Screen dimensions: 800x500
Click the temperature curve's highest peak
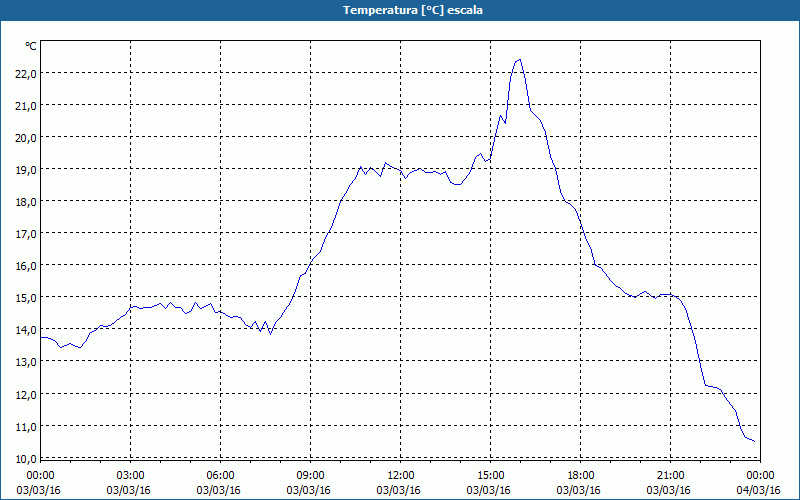[519, 60]
